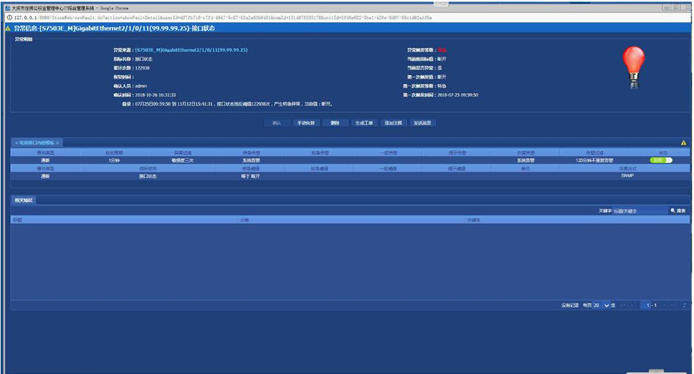This screenshot has width=694, height=374.
Task: Click the keyword search input field
Action: (x=640, y=211)
